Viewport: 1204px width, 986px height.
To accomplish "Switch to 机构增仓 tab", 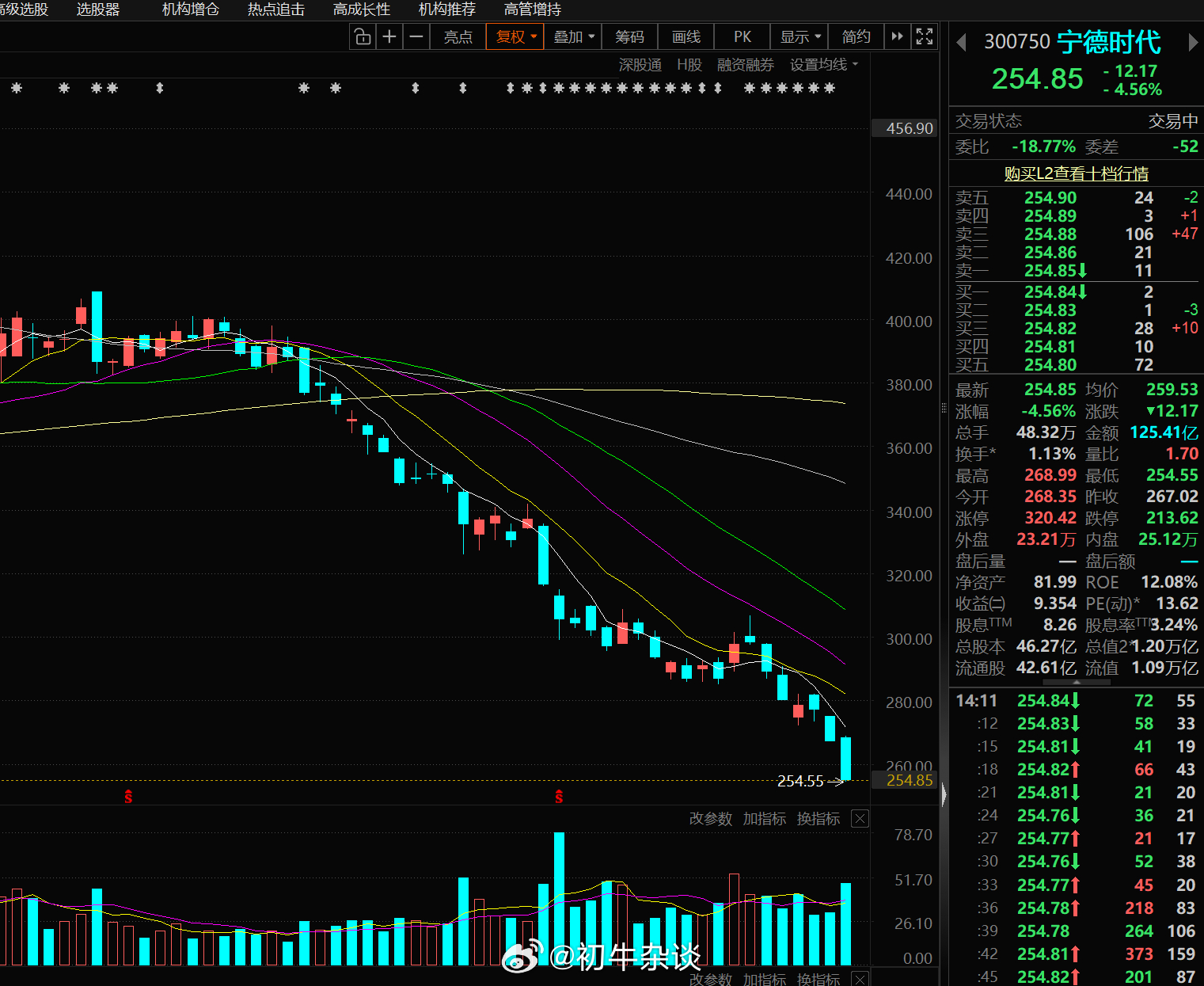I will pyautogui.click(x=191, y=10).
